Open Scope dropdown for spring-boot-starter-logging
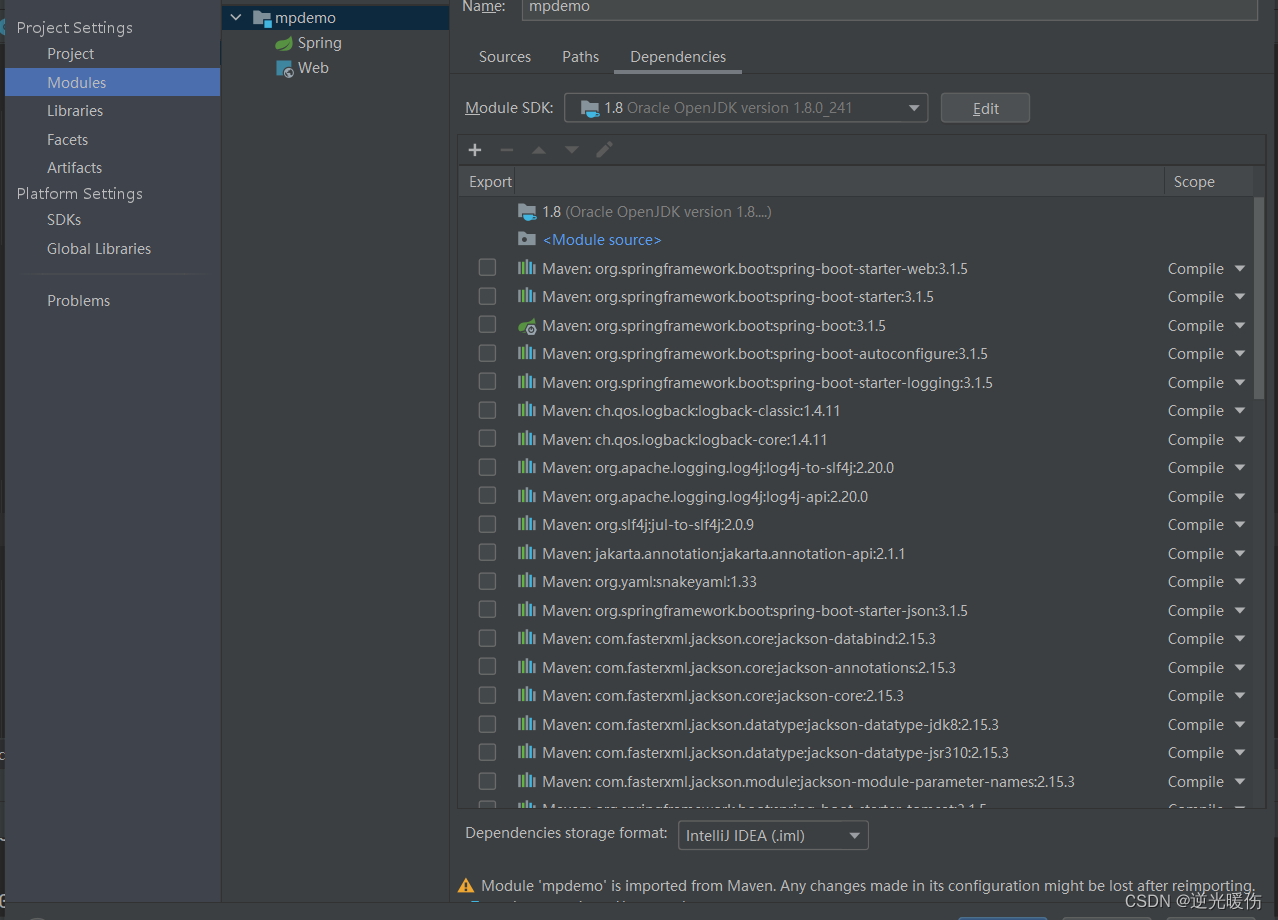 (1238, 382)
